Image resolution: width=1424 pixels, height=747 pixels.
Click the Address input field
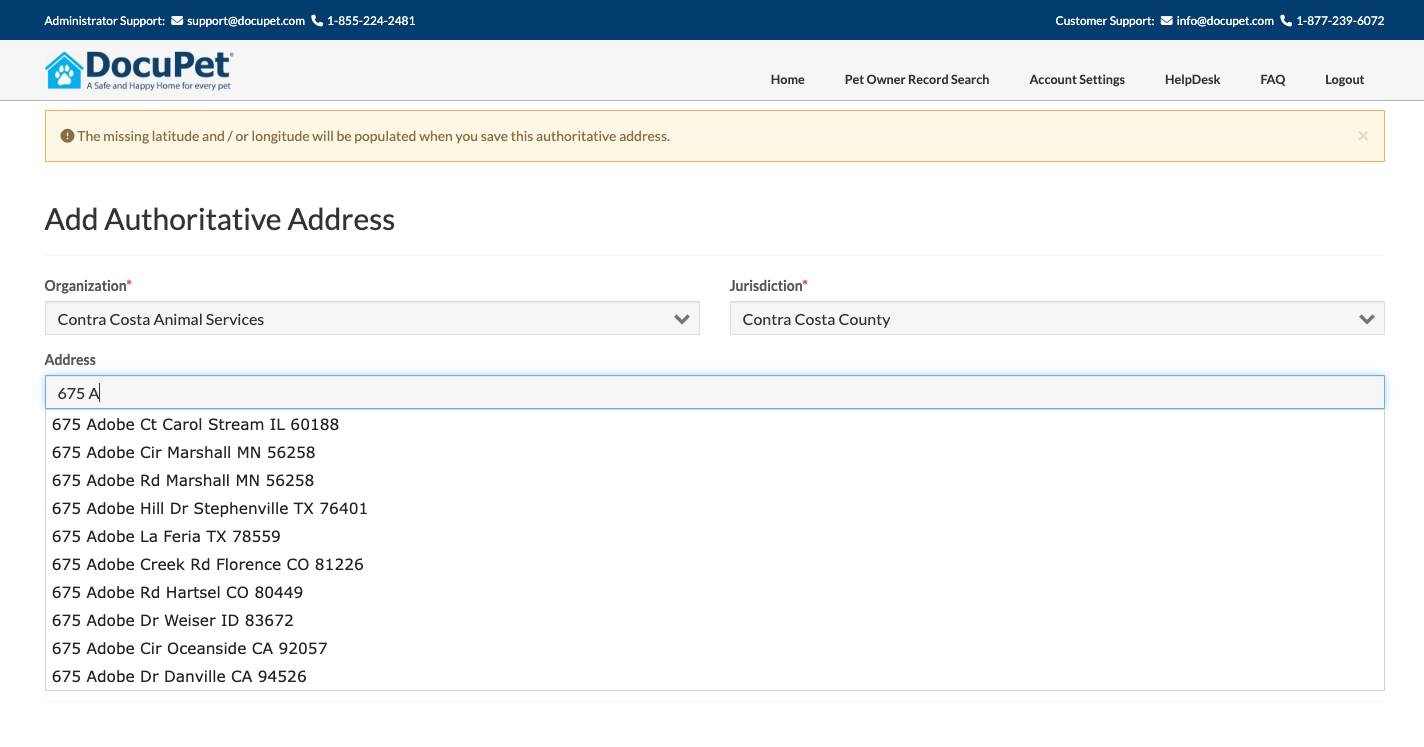click(715, 392)
